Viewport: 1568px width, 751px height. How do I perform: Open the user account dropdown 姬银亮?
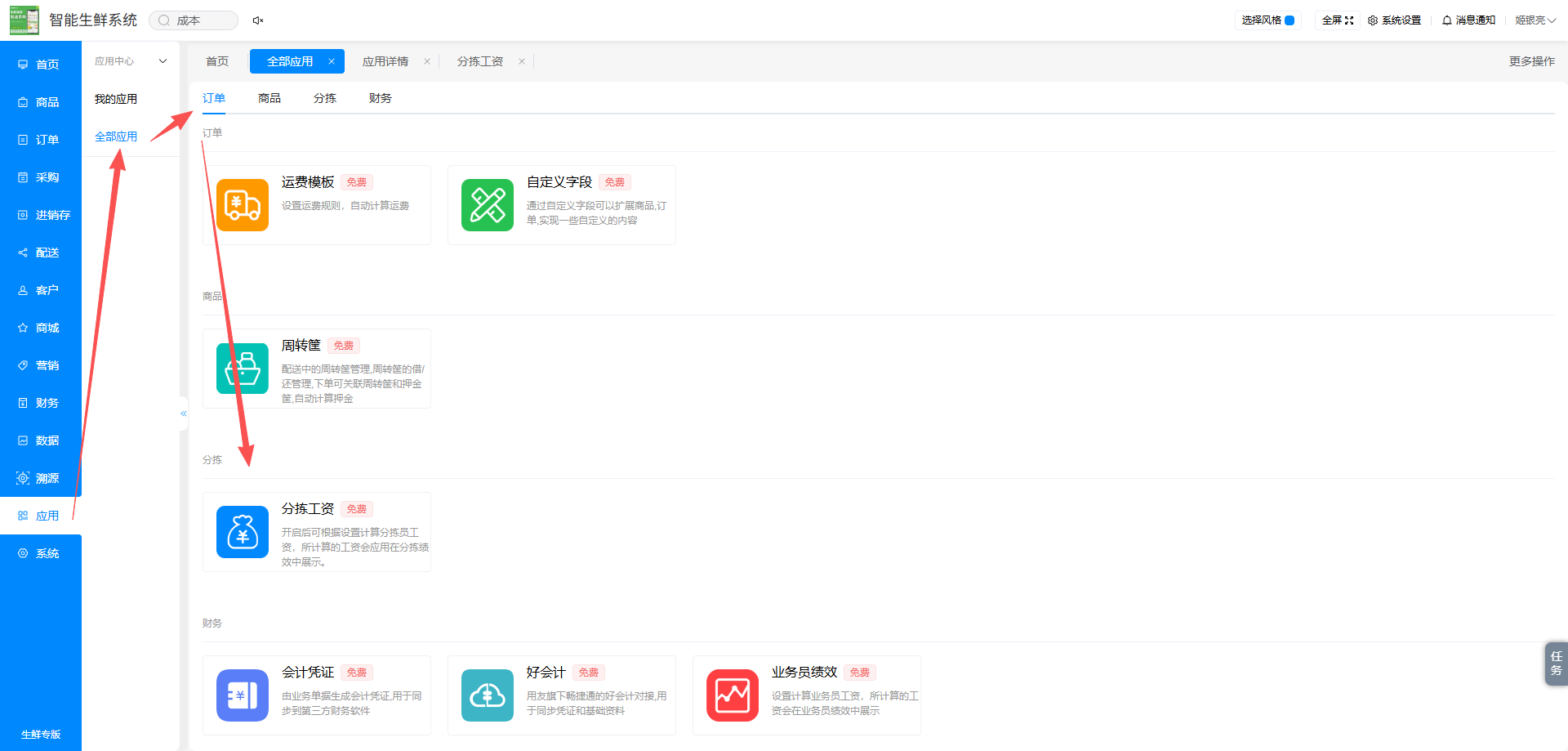[1535, 20]
